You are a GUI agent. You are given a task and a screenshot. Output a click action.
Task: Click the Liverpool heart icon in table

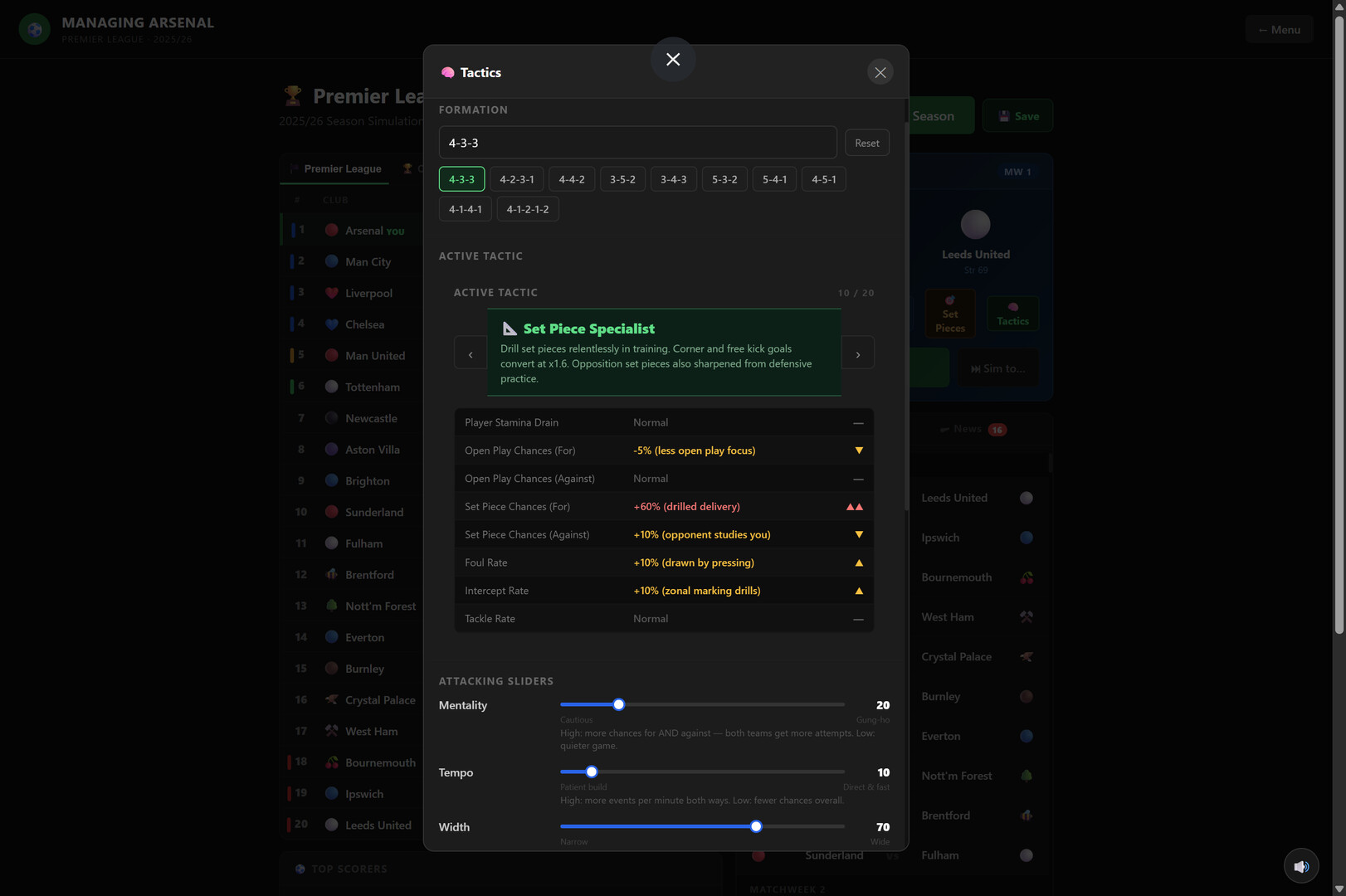click(332, 293)
